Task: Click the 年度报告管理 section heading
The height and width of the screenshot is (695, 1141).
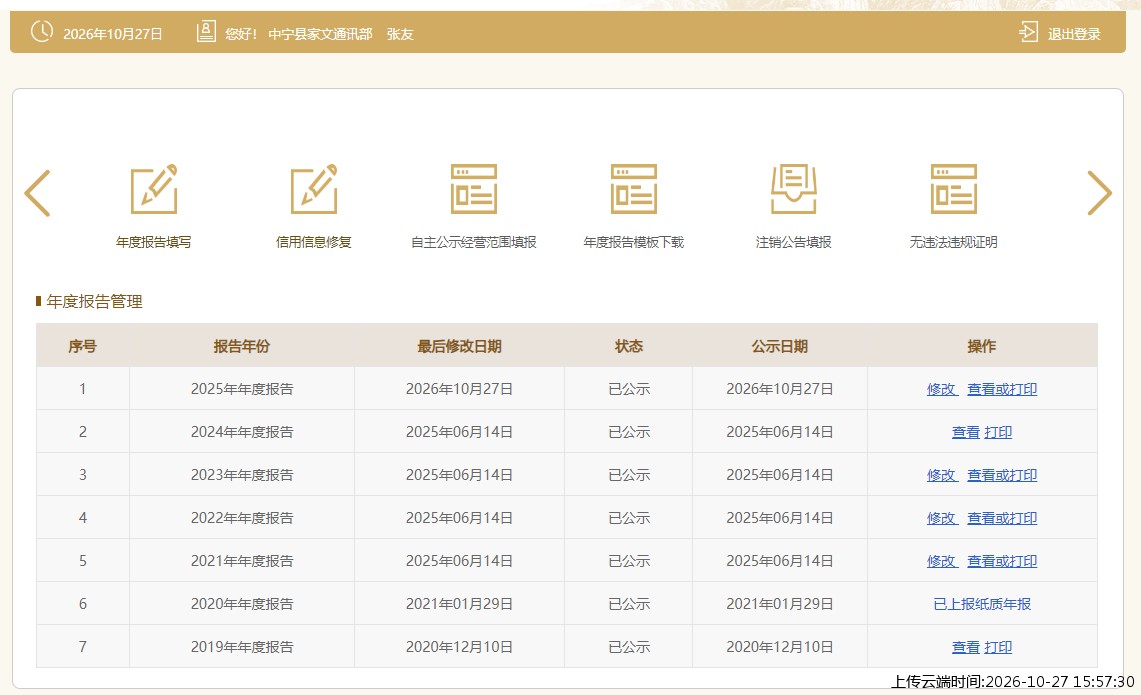Action: point(95,302)
